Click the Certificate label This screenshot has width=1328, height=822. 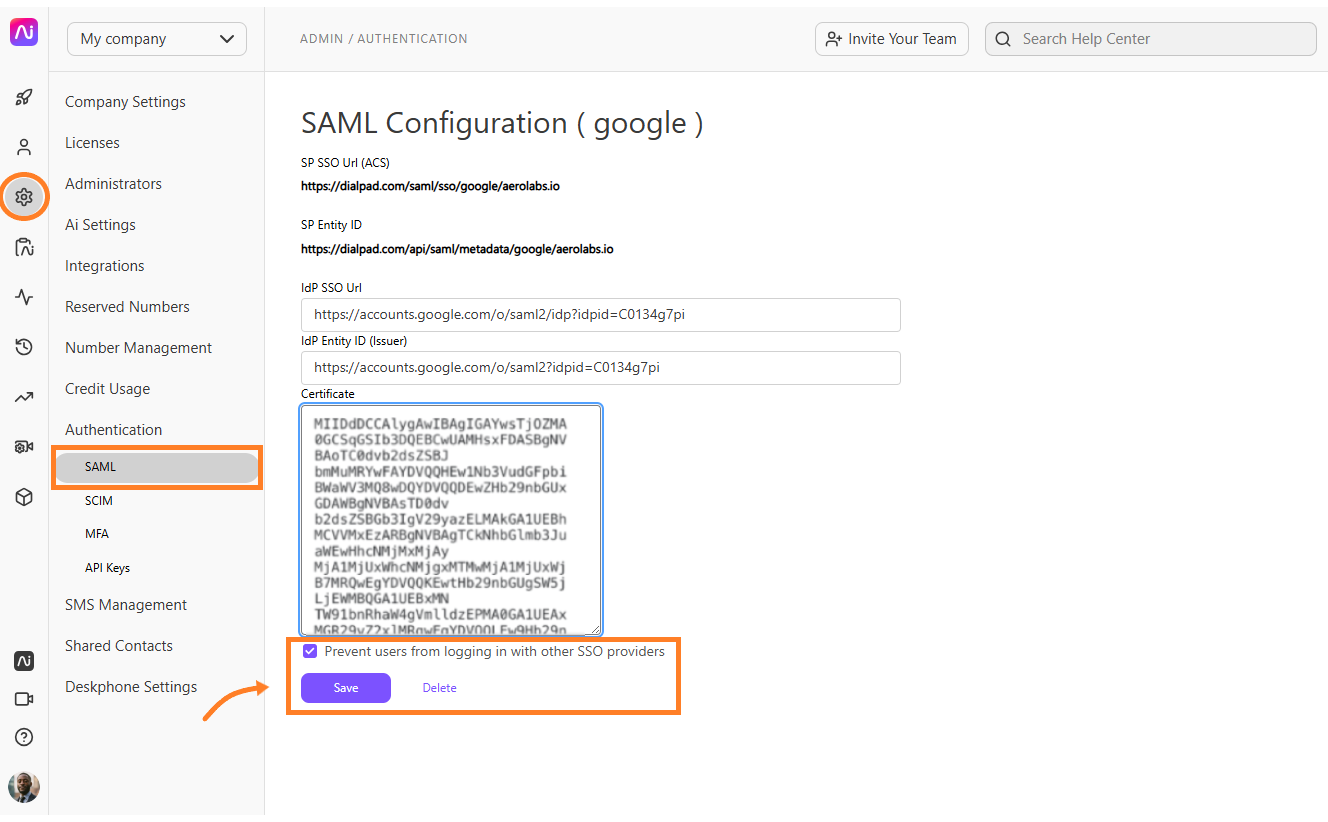point(328,394)
